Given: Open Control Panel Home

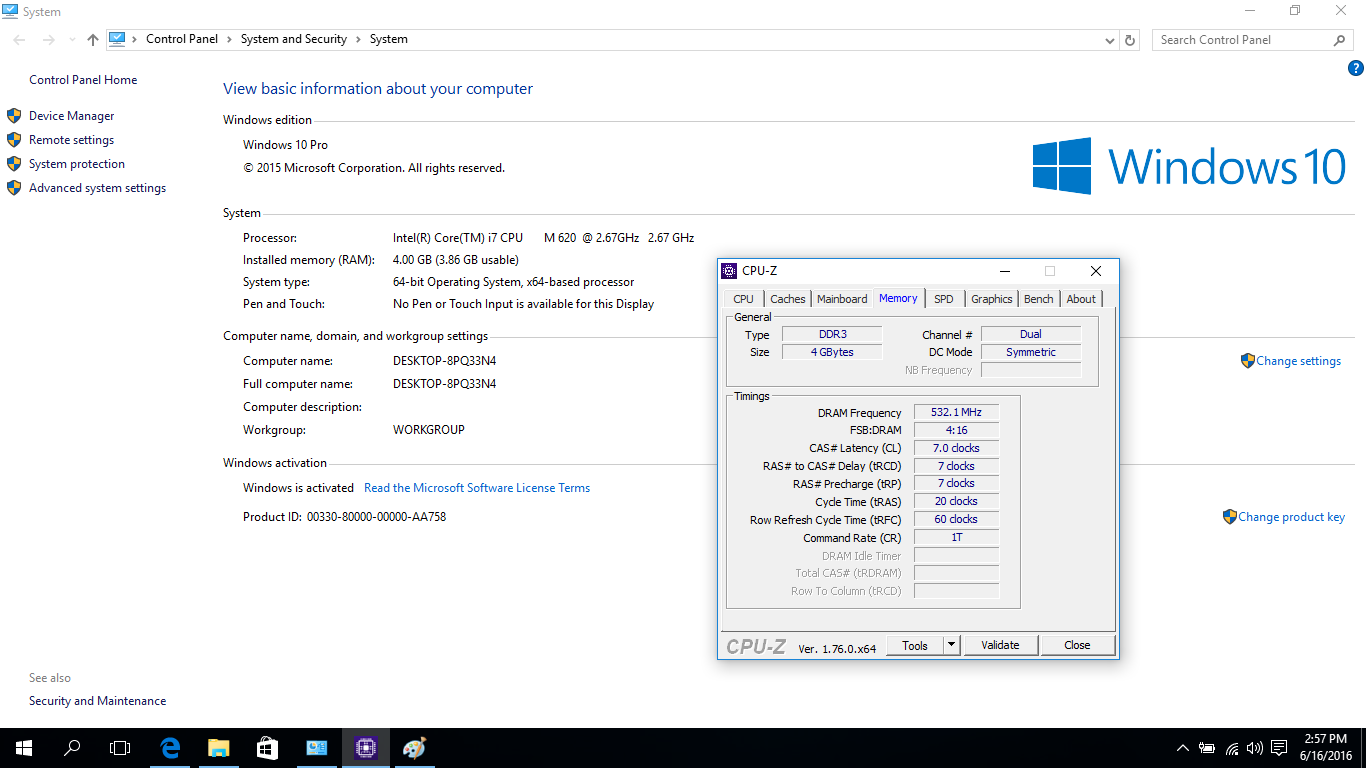Looking at the screenshot, I should coord(83,80).
